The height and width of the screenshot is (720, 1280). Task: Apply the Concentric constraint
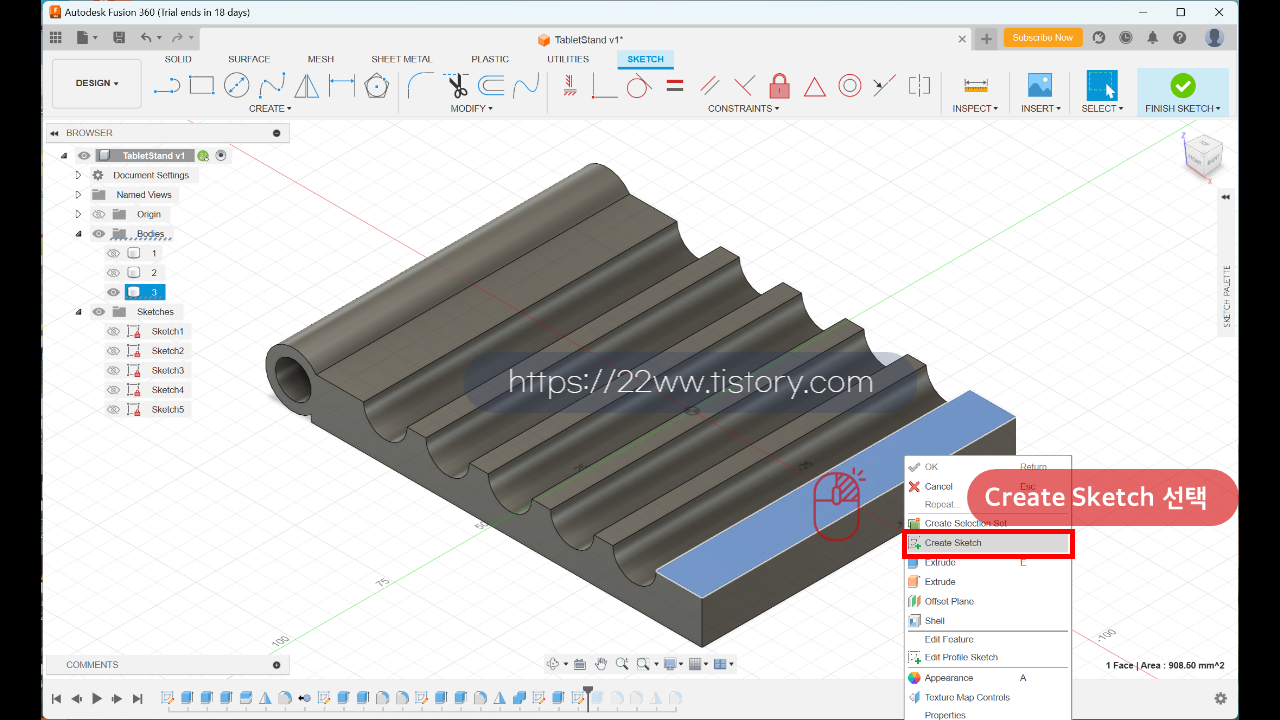(x=850, y=86)
